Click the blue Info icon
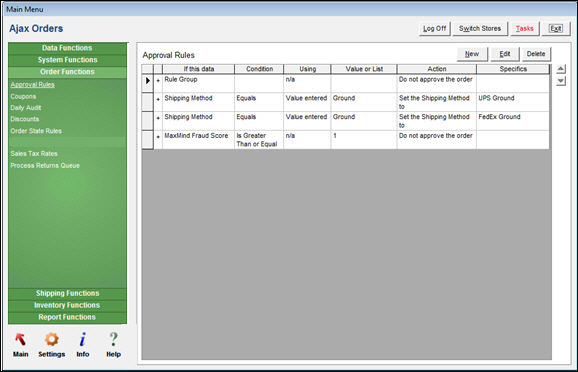Screen dimensions: 578x372 [83, 339]
